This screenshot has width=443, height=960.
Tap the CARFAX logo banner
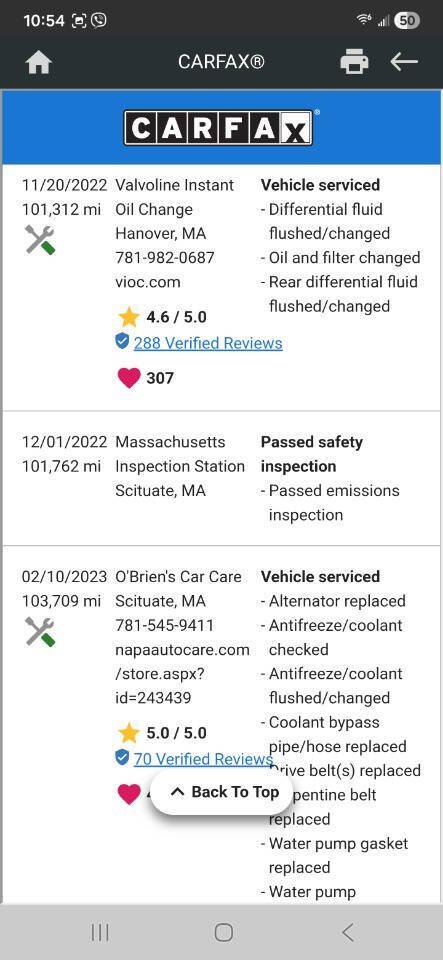click(222, 127)
